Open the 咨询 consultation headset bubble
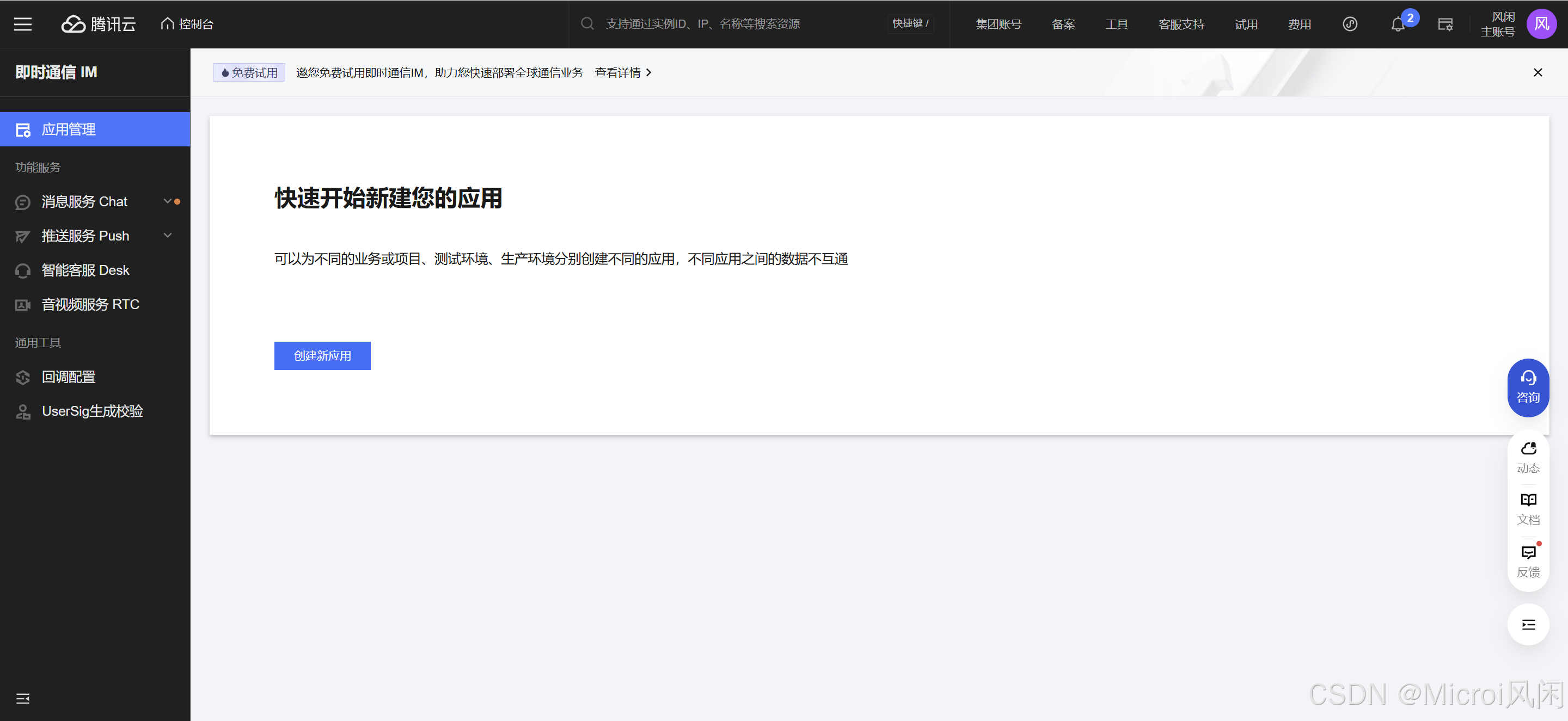The width and height of the screenshot is (1568, 721). click(1528, 387)
